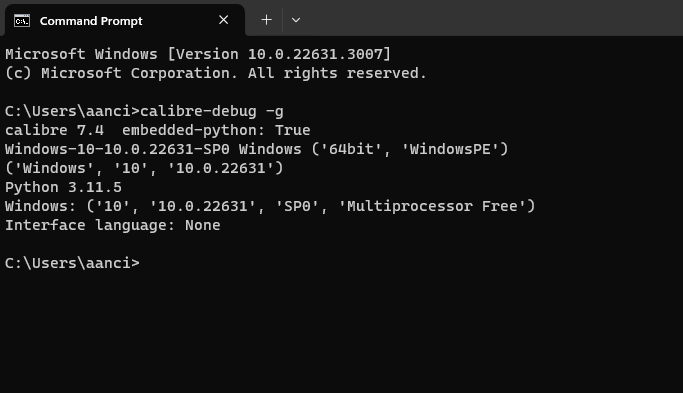Expand the new tab profile dropdown chevron
Viewport: 683px width, 393px height.
pos(296,20)
